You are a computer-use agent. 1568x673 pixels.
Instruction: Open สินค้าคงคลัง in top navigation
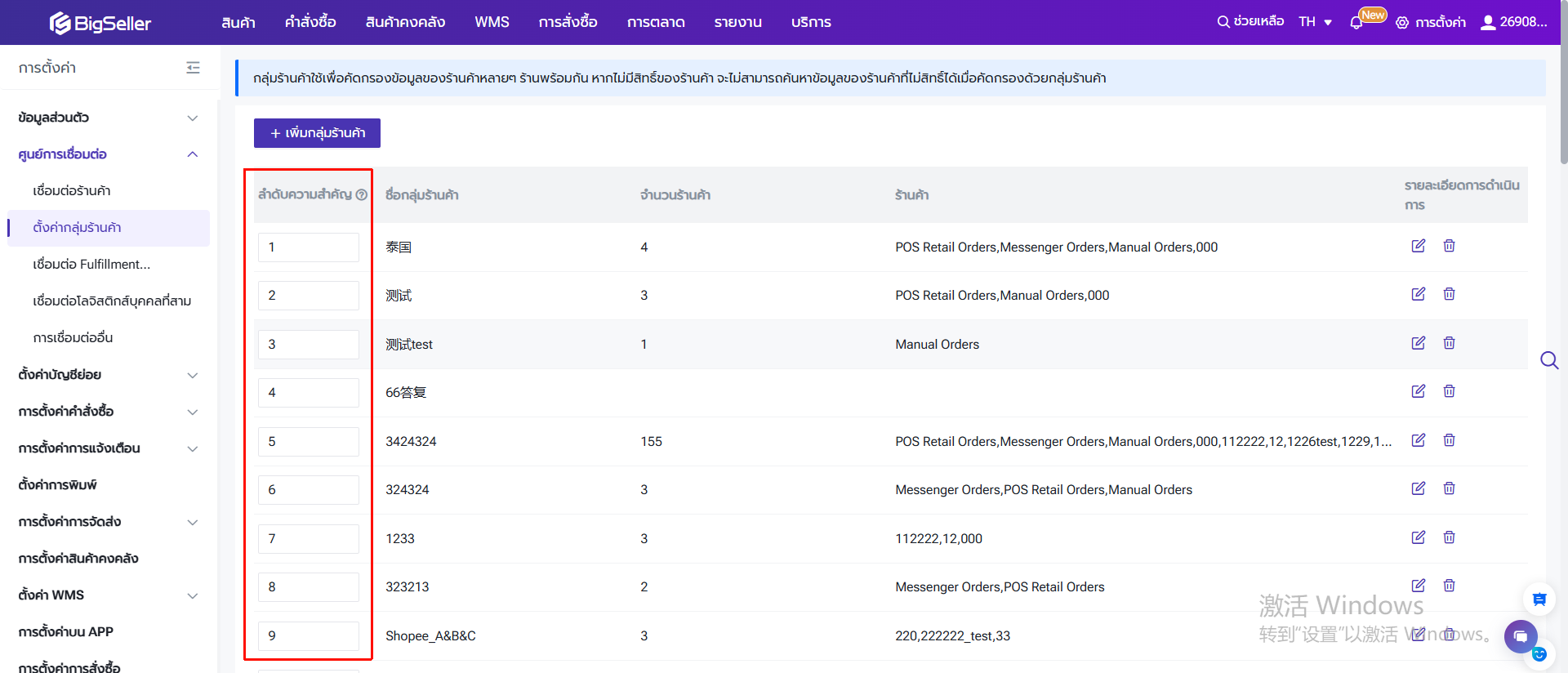coord(405,22)
